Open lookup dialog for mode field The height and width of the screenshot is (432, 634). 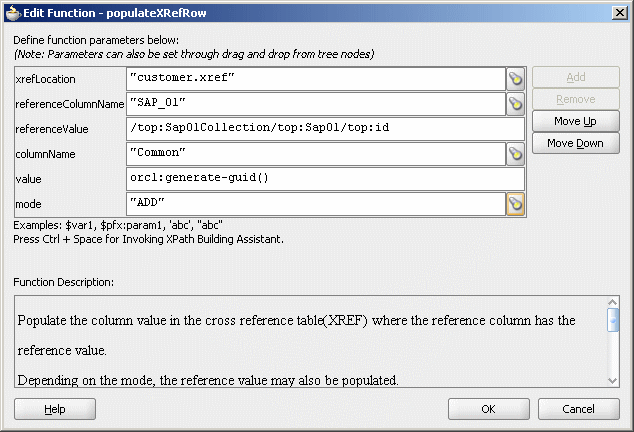point(516,204)
